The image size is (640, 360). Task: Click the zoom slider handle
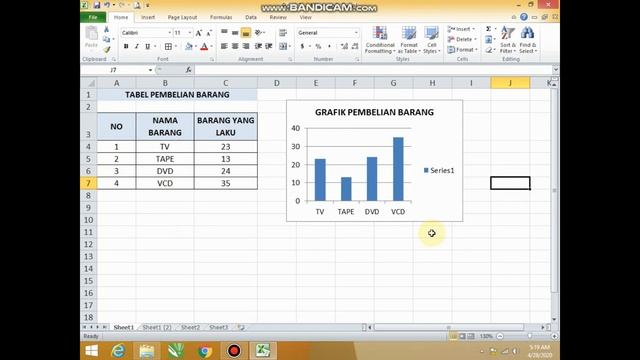pyautogui.click(x=529, y=336)
